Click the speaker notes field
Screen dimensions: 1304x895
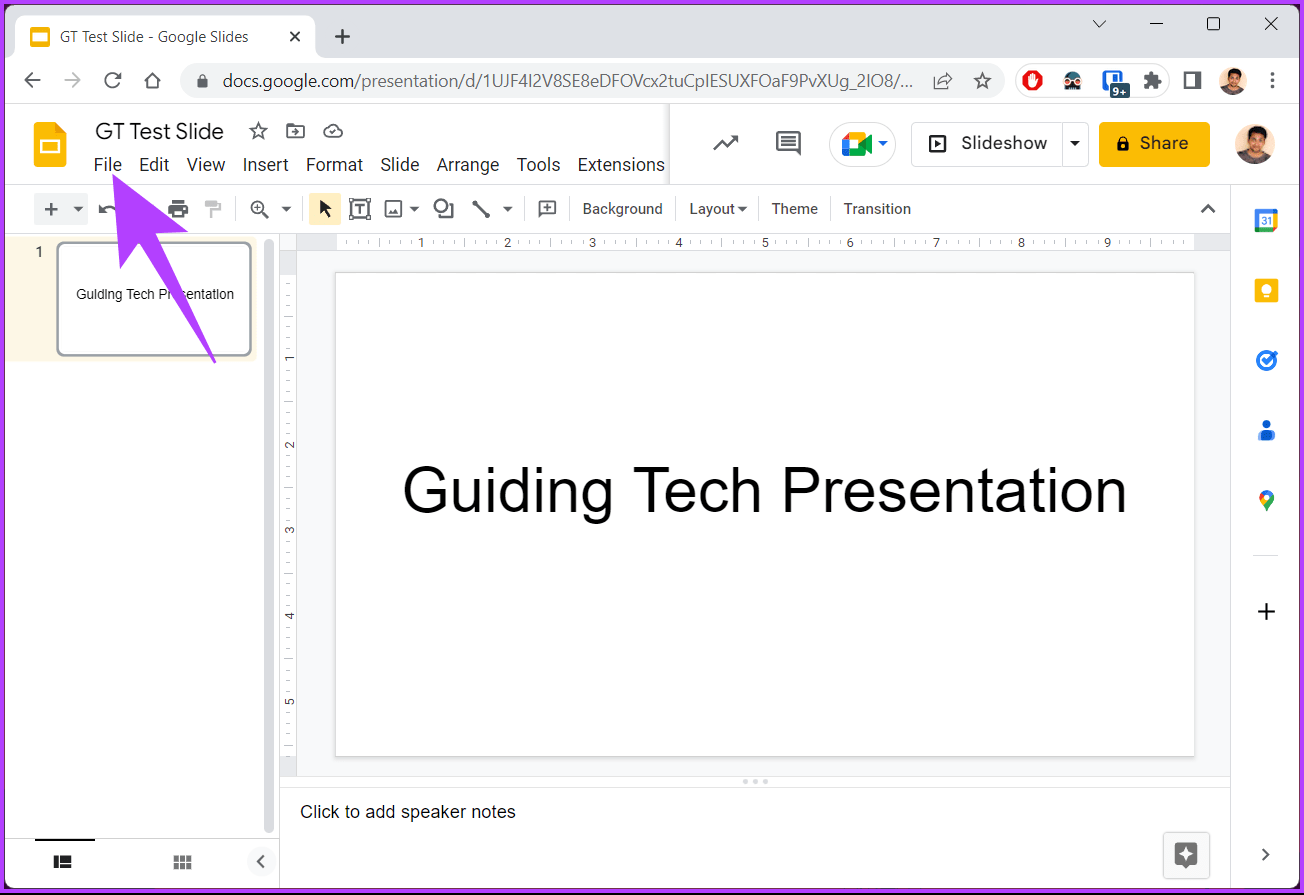408,811
